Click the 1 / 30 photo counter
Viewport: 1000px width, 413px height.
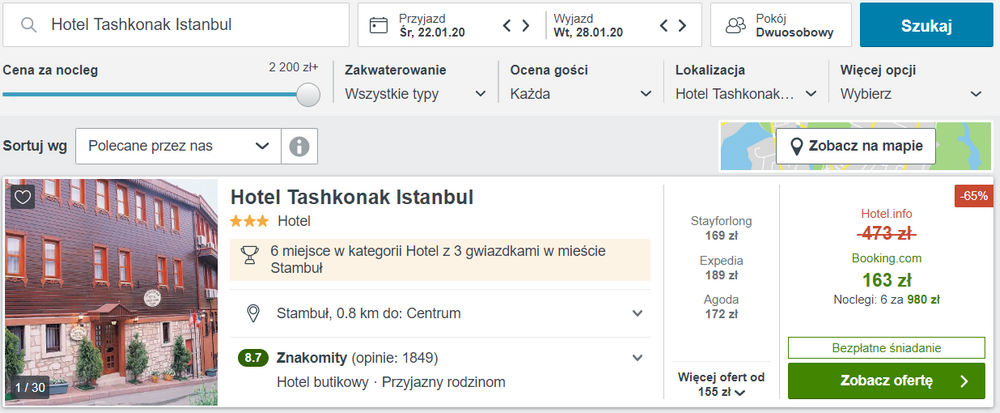(x=30, y=388)
